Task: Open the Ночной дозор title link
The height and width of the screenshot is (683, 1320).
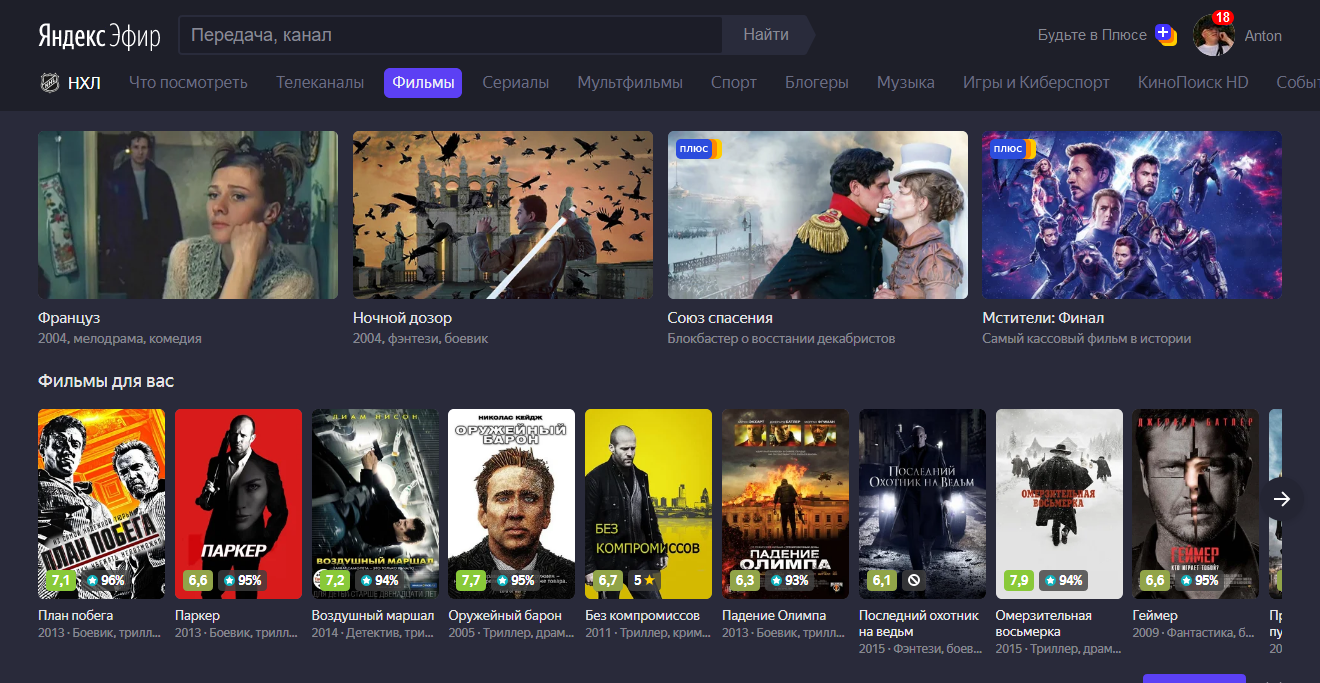Action: (x=402, y=318)
